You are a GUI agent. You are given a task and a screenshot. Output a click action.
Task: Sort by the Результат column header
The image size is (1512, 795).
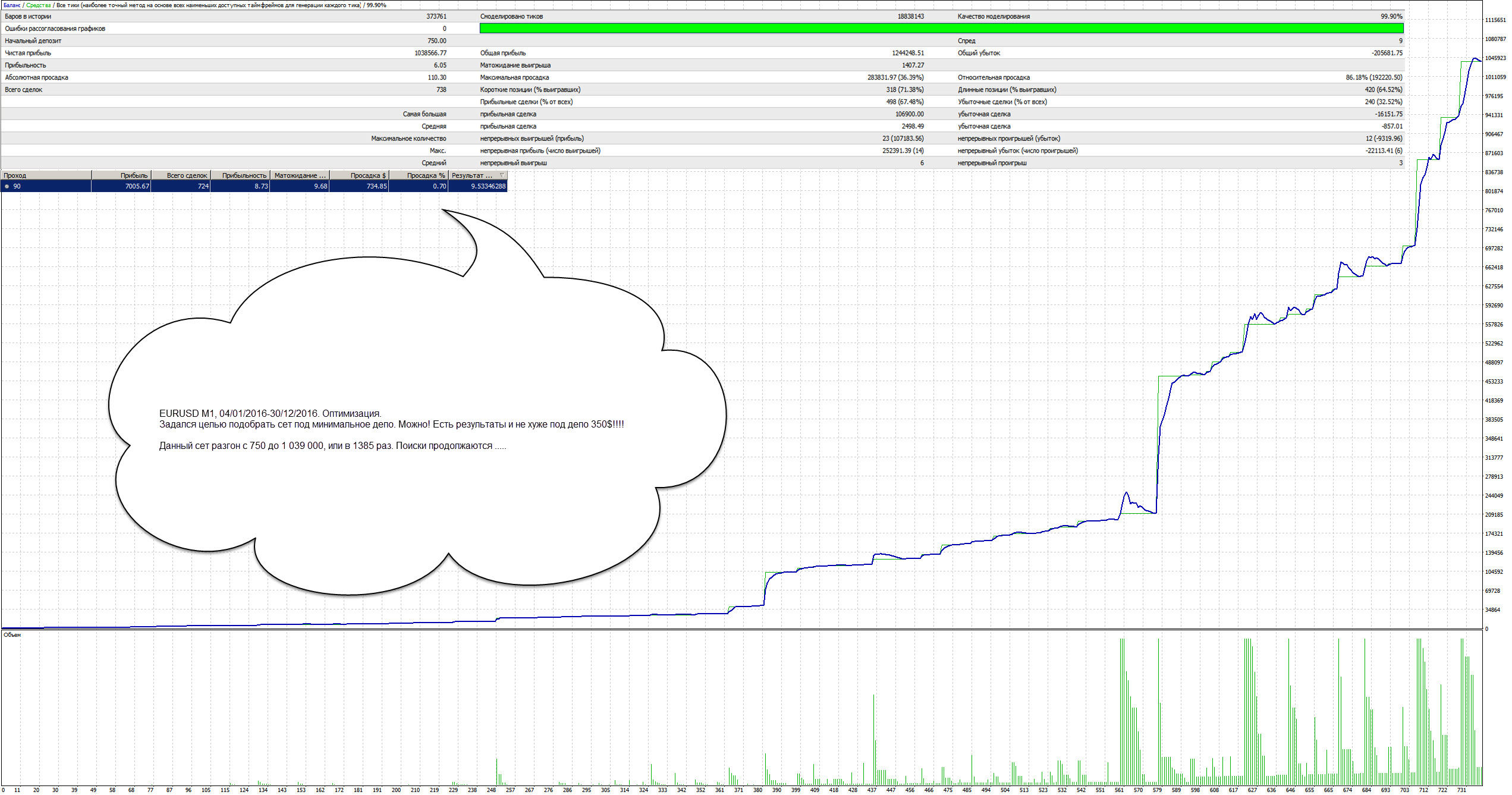click(x=478, y=175)
